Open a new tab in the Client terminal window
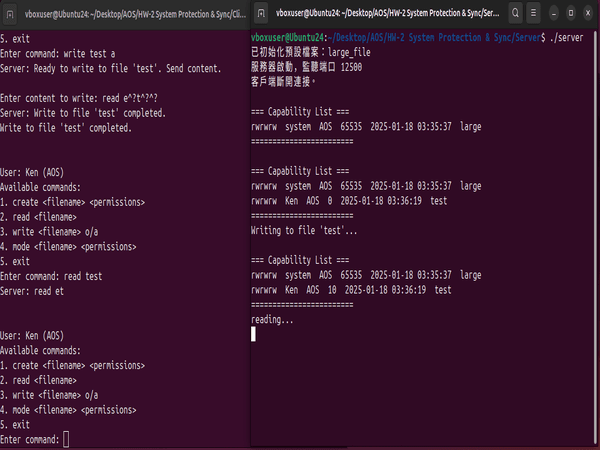Screen dimensions: 600x450 pyautogui.click(x=10, y=15)
